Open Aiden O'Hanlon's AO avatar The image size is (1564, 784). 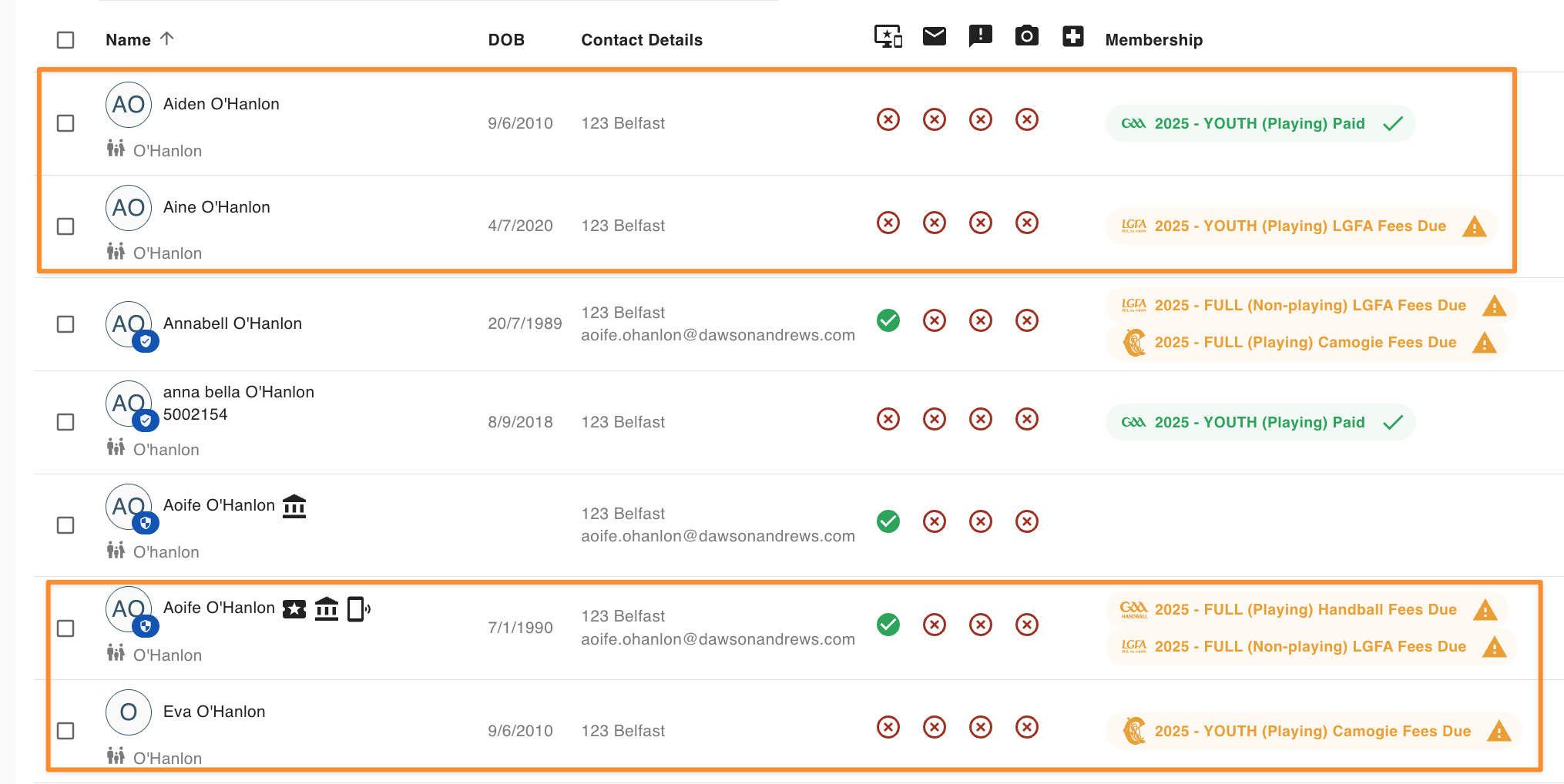pyautogui.click(x=129, y=105)
